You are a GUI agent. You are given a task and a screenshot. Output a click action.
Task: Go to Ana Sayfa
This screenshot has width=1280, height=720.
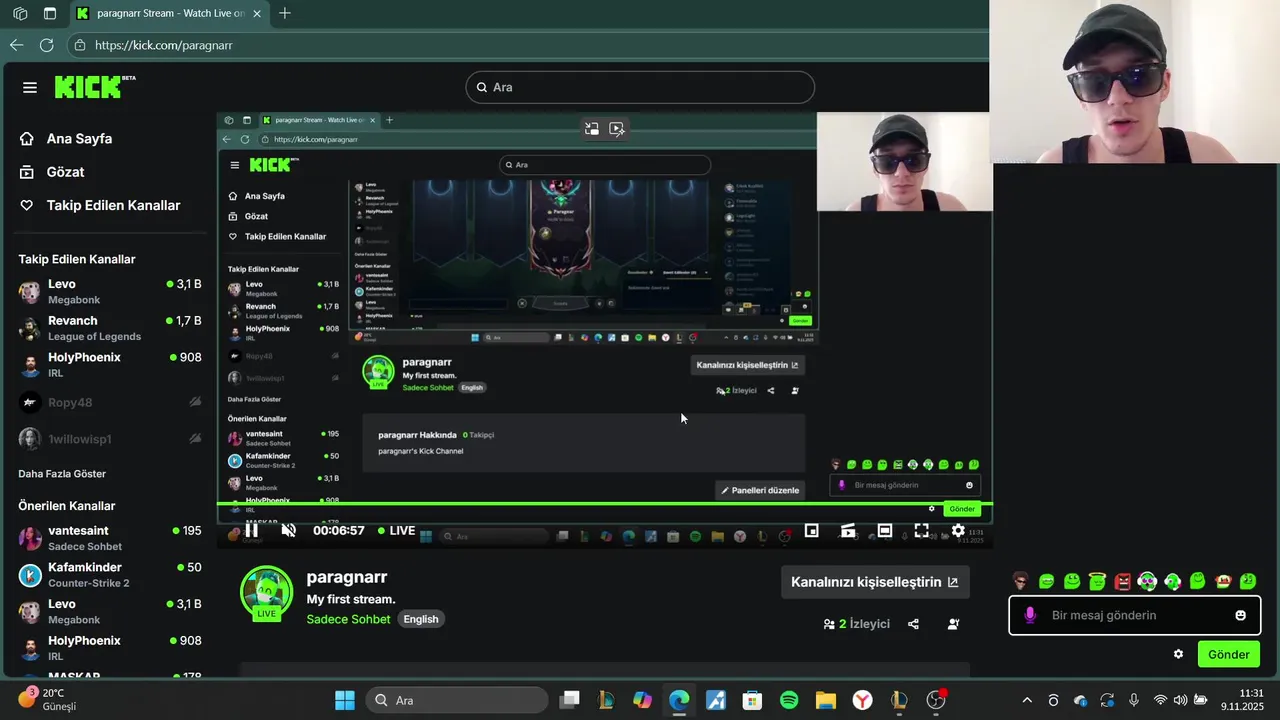[66, 139]
